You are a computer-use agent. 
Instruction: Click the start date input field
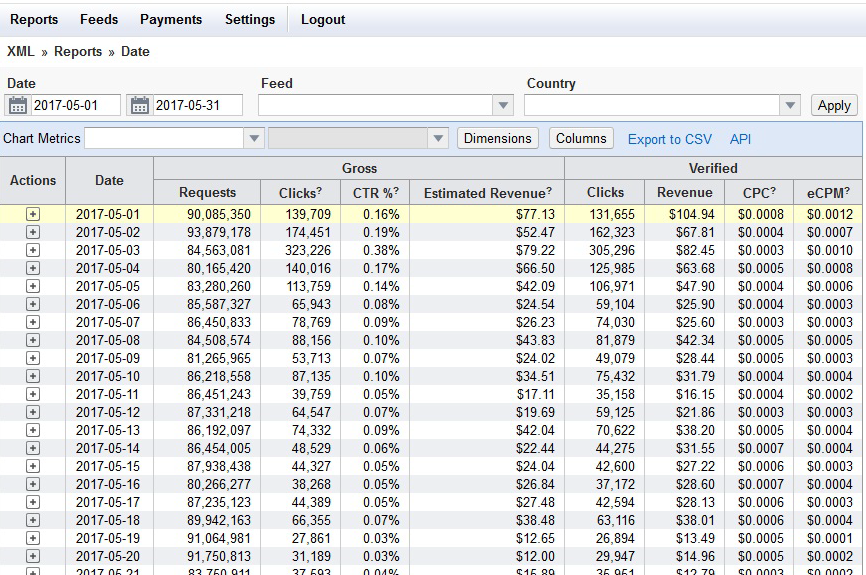pos(75,105)
